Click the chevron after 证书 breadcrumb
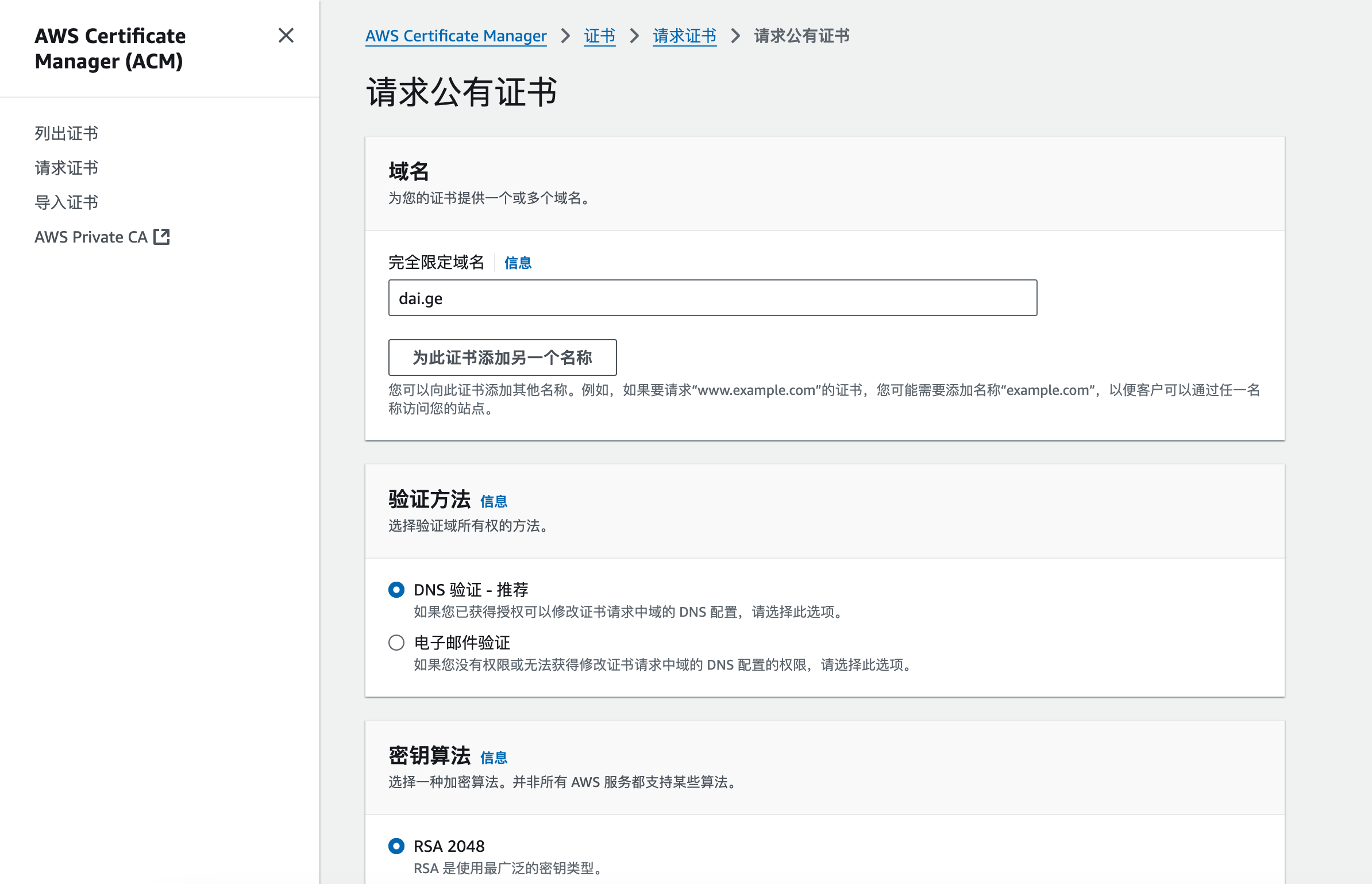1372x884 pixels. point(634,36)
